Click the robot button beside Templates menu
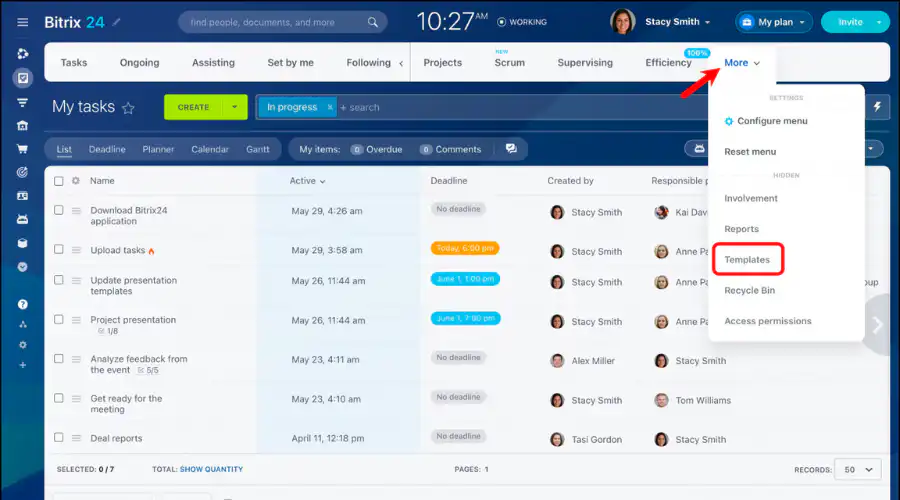Viewport: 900px width, 500px height. (x=698, y=149)
